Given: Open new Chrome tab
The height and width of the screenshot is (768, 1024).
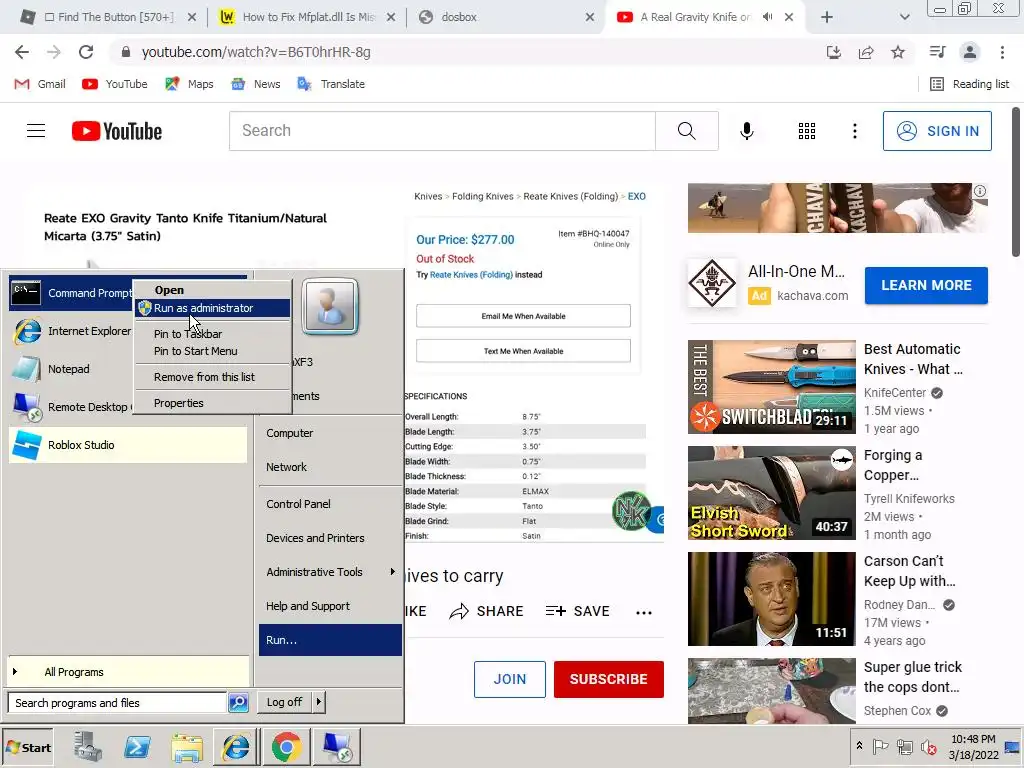Looking at the screenshot, I should 827,17.
